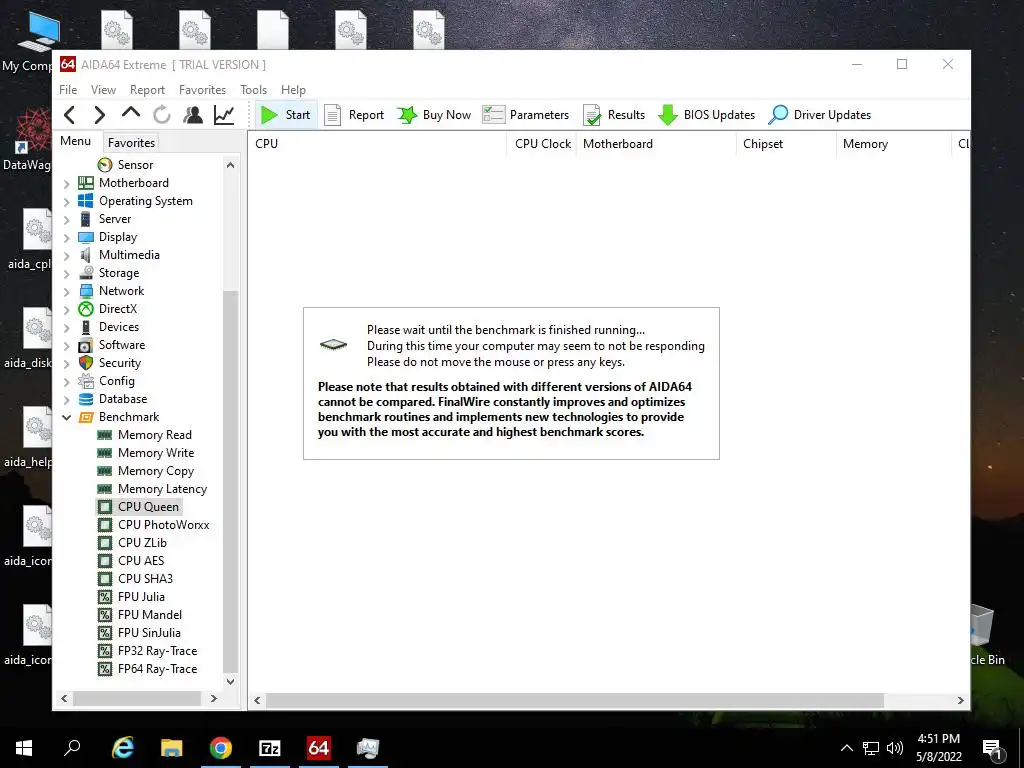Select the FPU Mandel benchmark
This screenshot has height=768, width=1024.
click(140, 615)
